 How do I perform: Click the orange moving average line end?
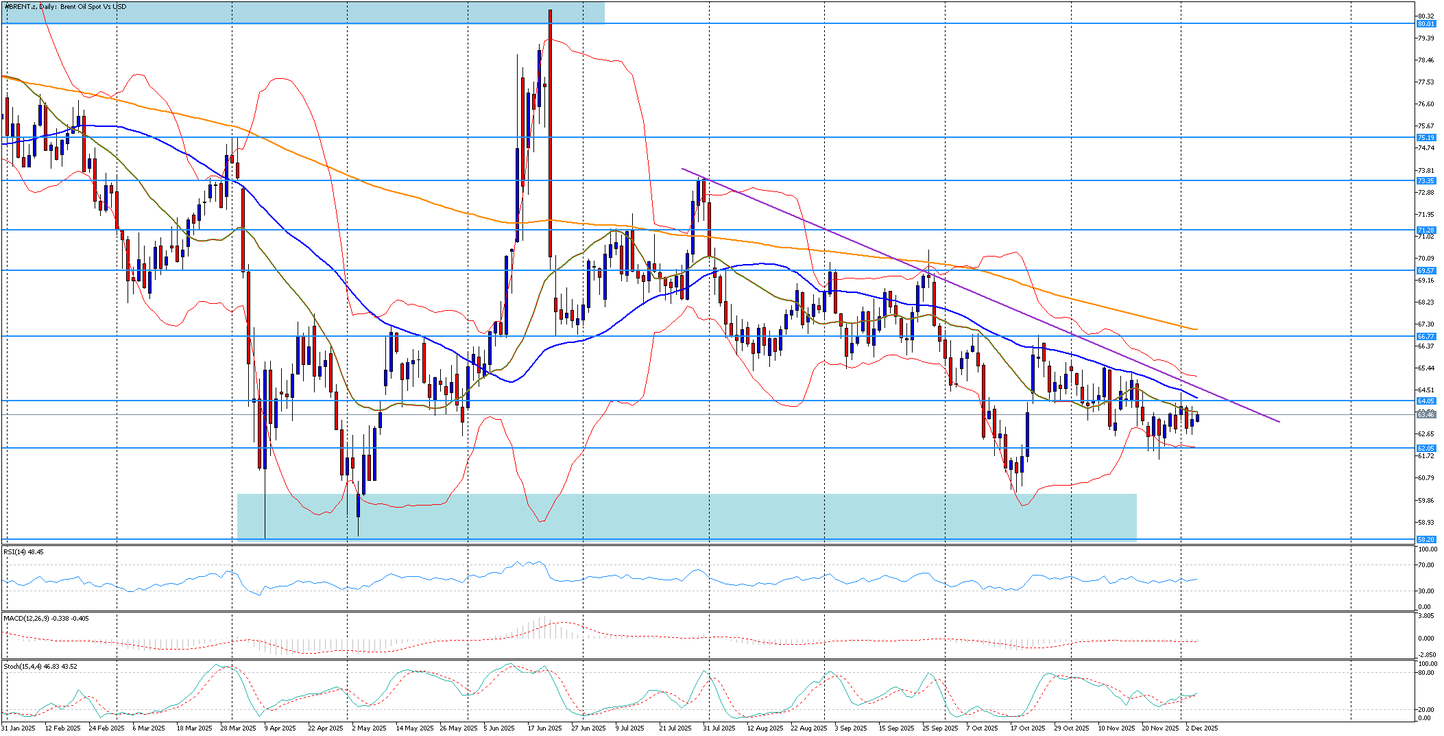click(x=1195, y=329)
